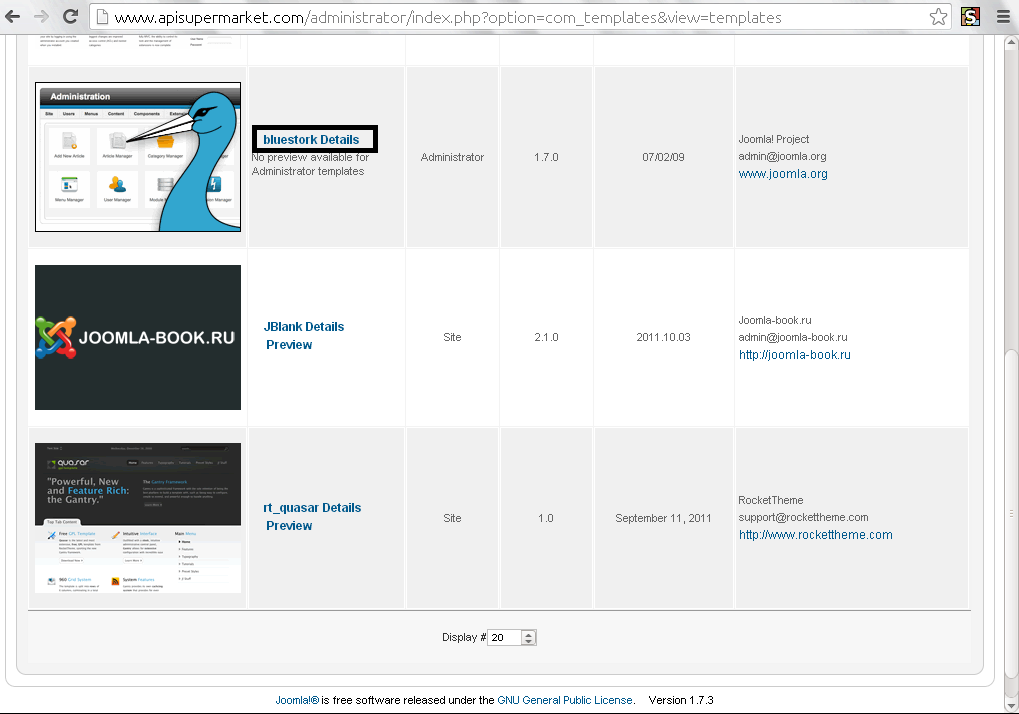Click the browser forward arrow
This screenshot has height=714, width=1019.
(41, 16)
